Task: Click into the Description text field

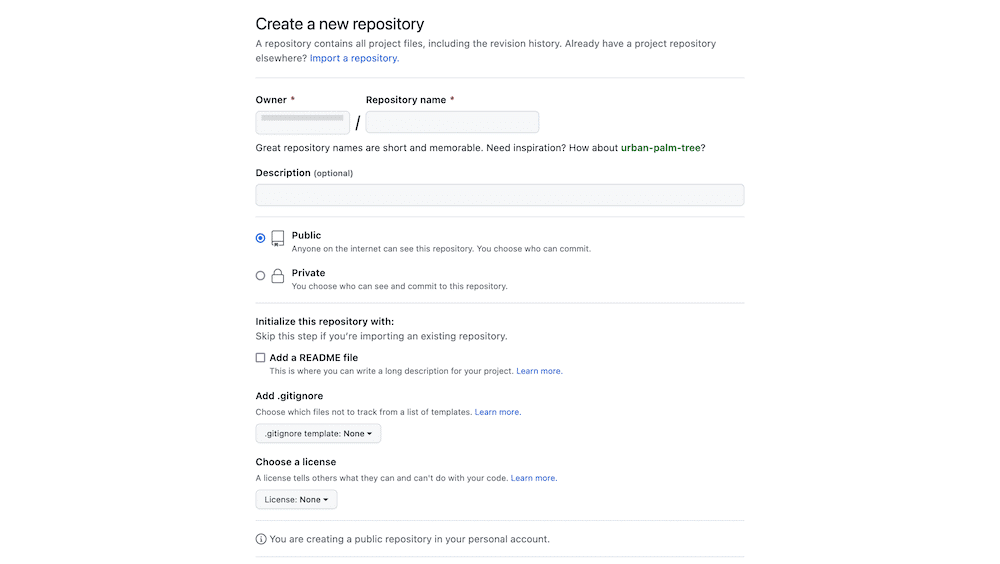Action: [499, 195]
